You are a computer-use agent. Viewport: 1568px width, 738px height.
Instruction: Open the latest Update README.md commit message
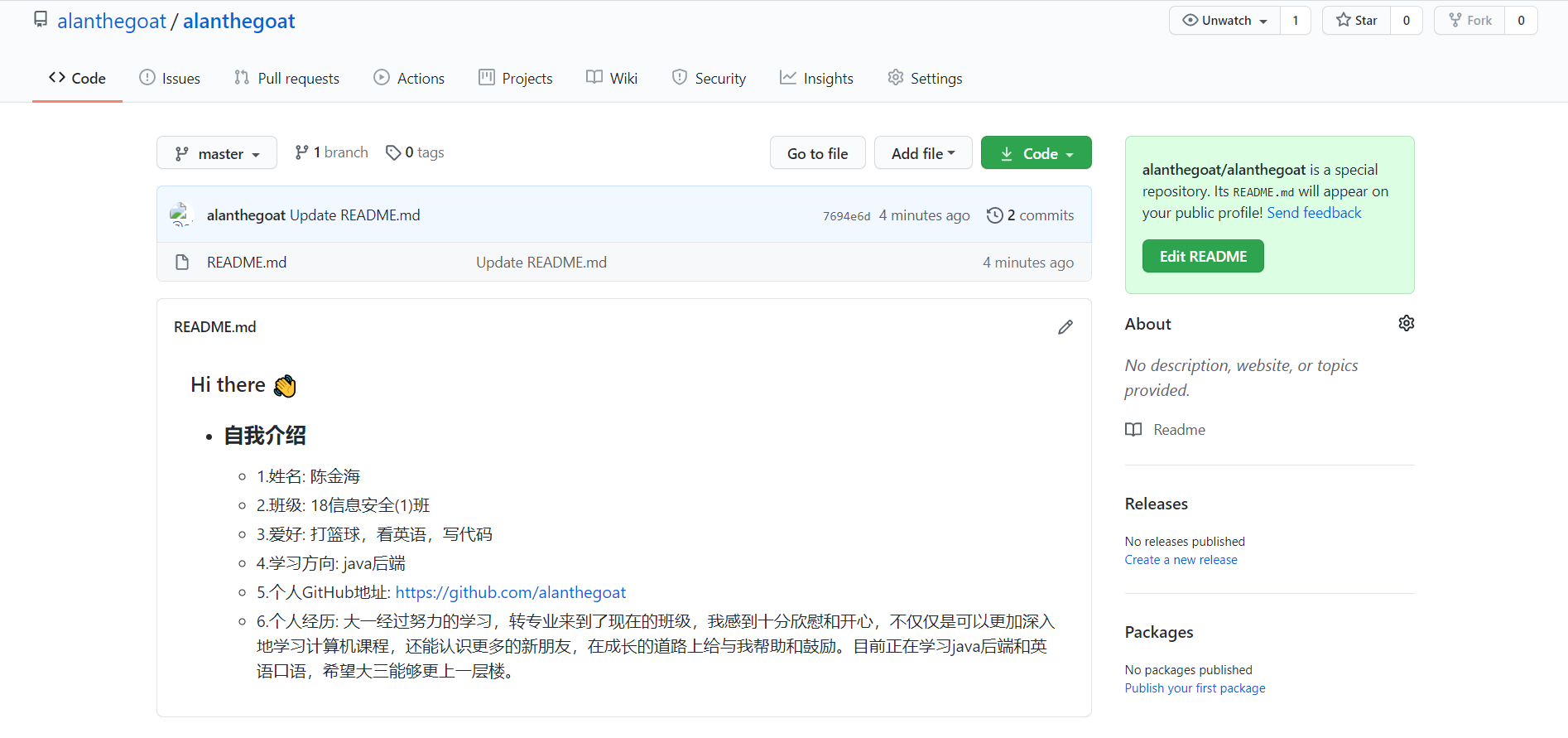(355, 215)
